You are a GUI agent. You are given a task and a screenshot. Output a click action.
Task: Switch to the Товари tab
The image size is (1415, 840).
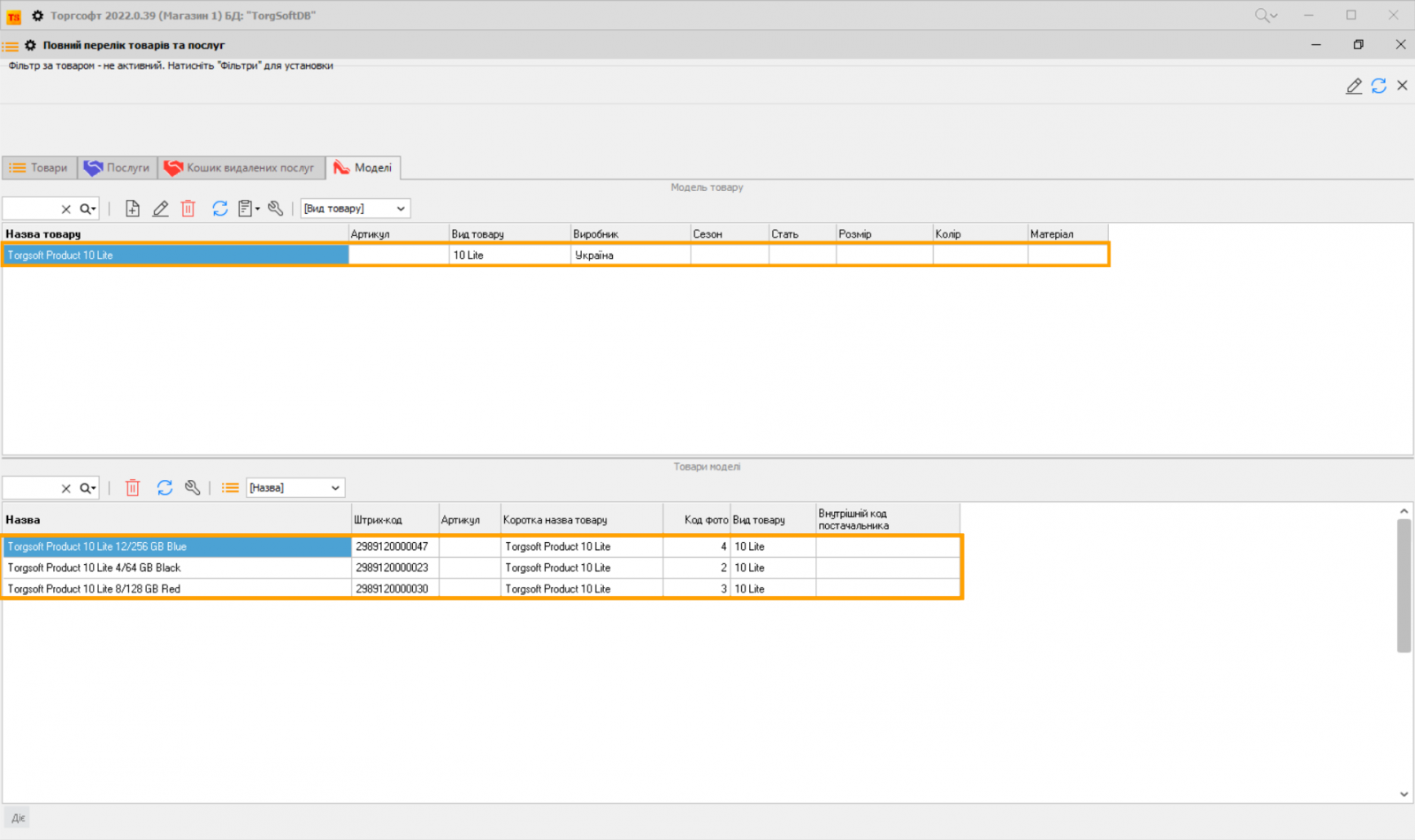coord(40,168)
